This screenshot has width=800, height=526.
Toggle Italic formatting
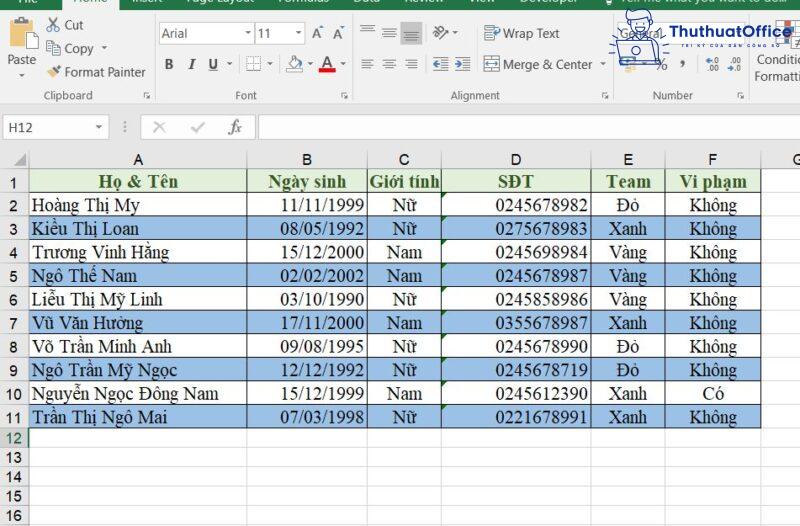tap(191, 64)
